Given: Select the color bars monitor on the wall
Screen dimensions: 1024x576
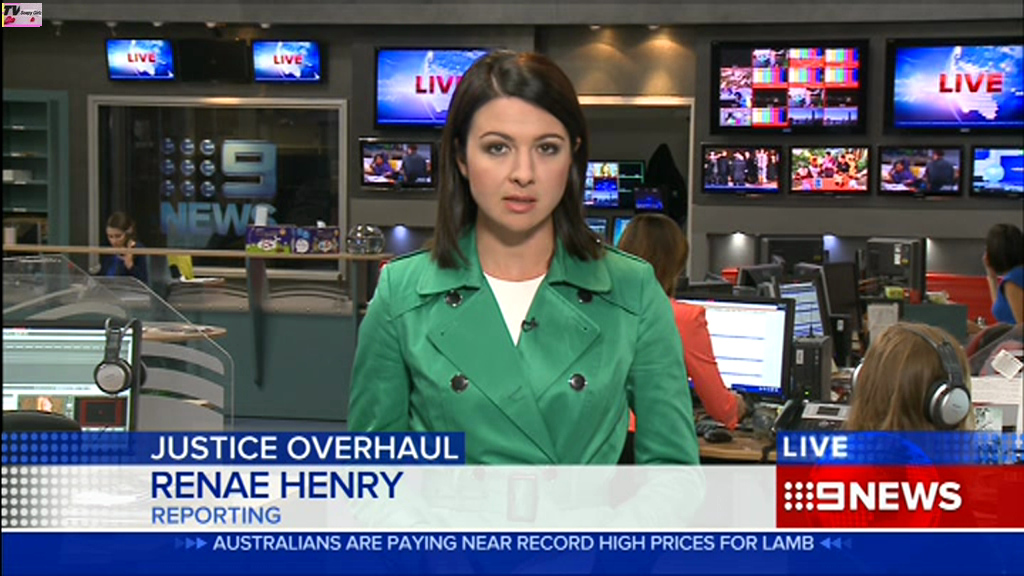Looking at the screenshot, I should (790, 87).
